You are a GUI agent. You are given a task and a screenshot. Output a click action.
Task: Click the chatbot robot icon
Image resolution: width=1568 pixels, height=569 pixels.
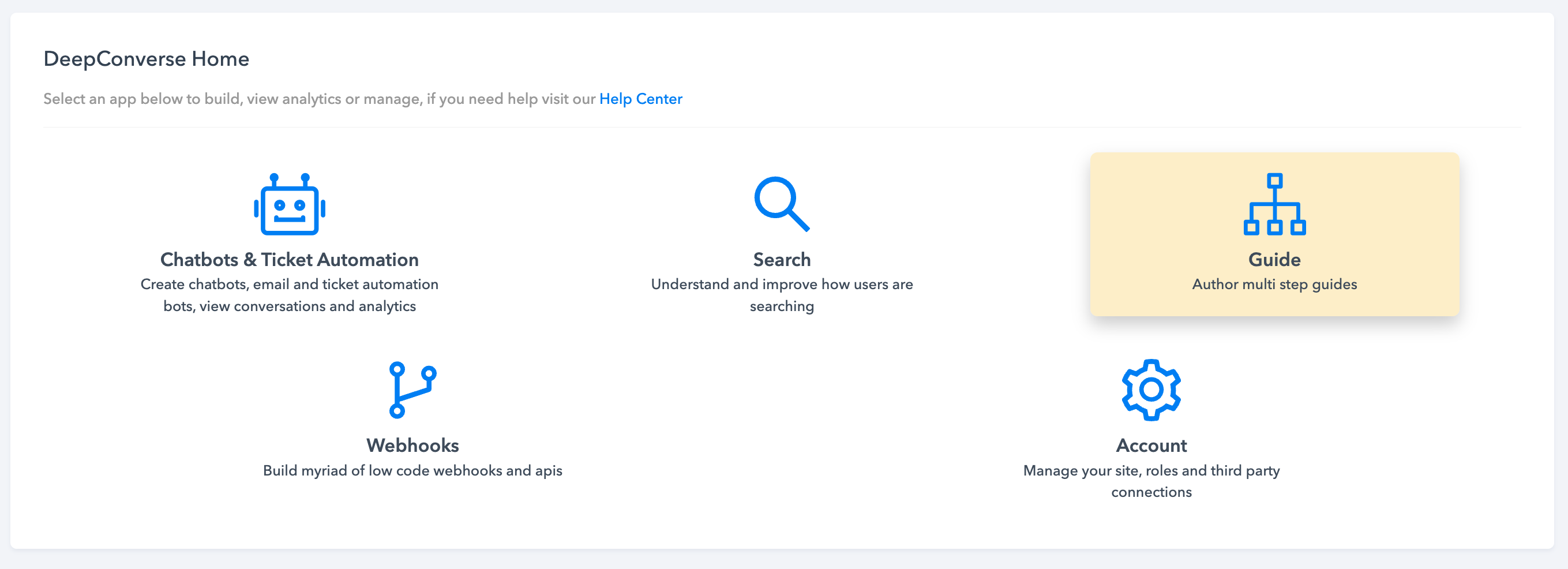point(290,205)
